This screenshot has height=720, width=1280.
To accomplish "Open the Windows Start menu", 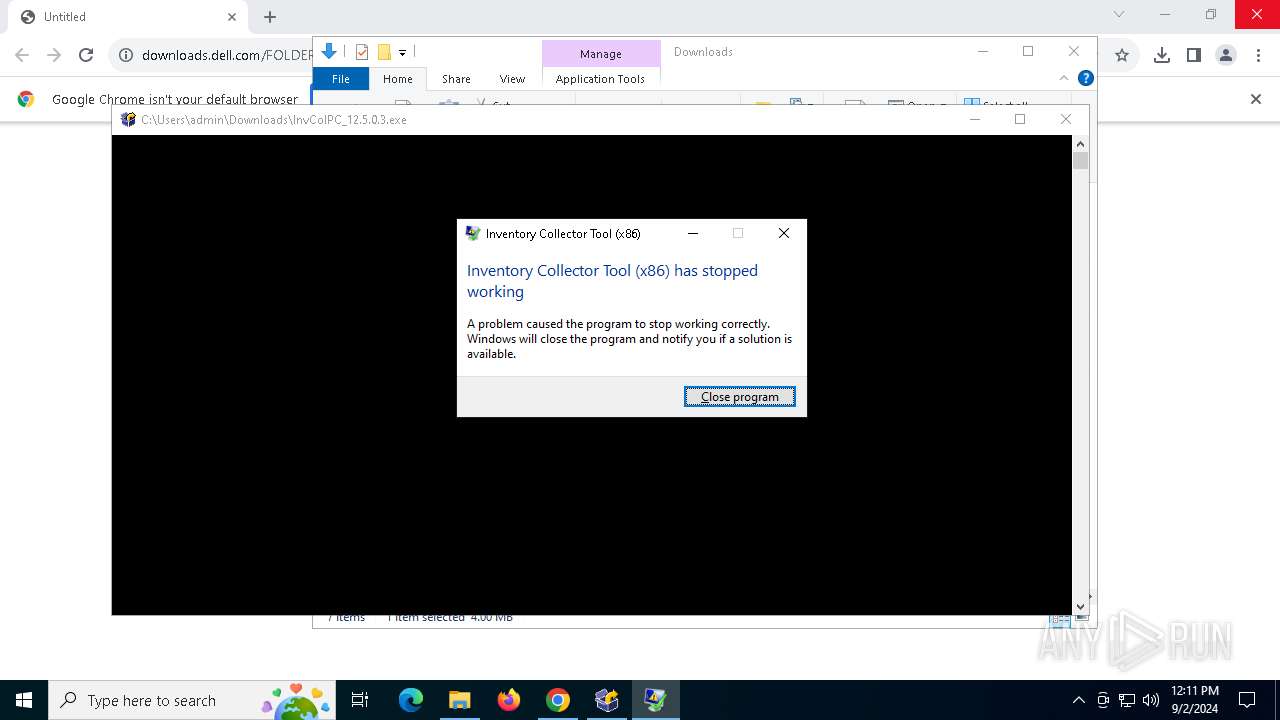I will 24,700.
